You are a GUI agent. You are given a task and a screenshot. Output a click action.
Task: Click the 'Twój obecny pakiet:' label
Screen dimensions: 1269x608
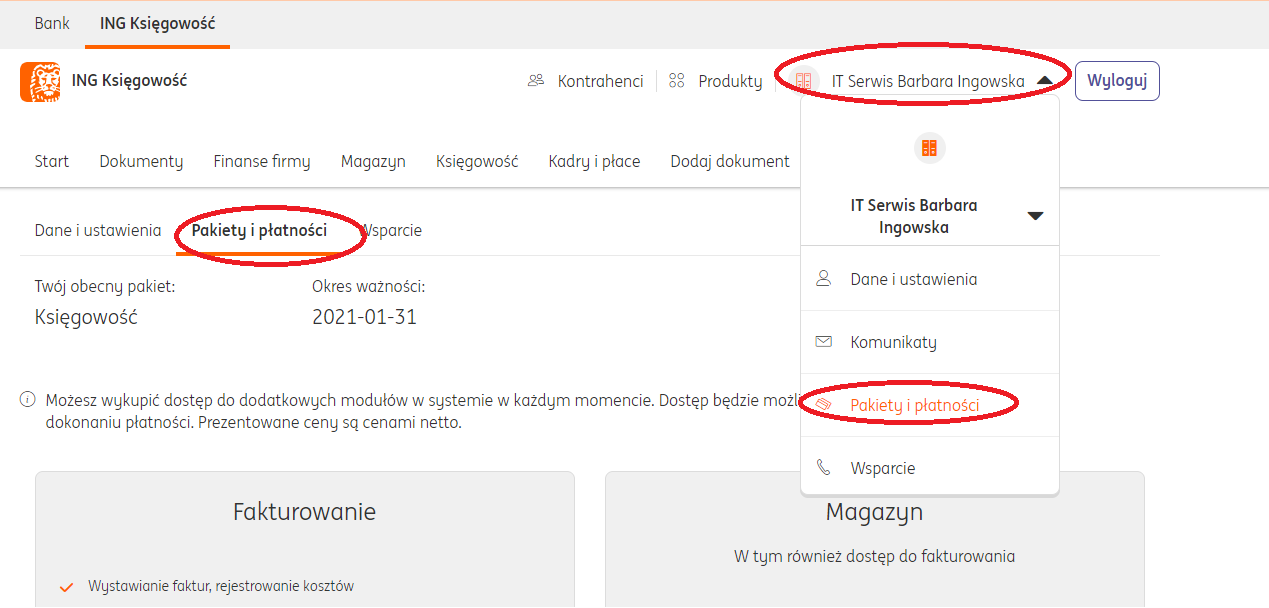pyautogui.click(x=105, y=287)
